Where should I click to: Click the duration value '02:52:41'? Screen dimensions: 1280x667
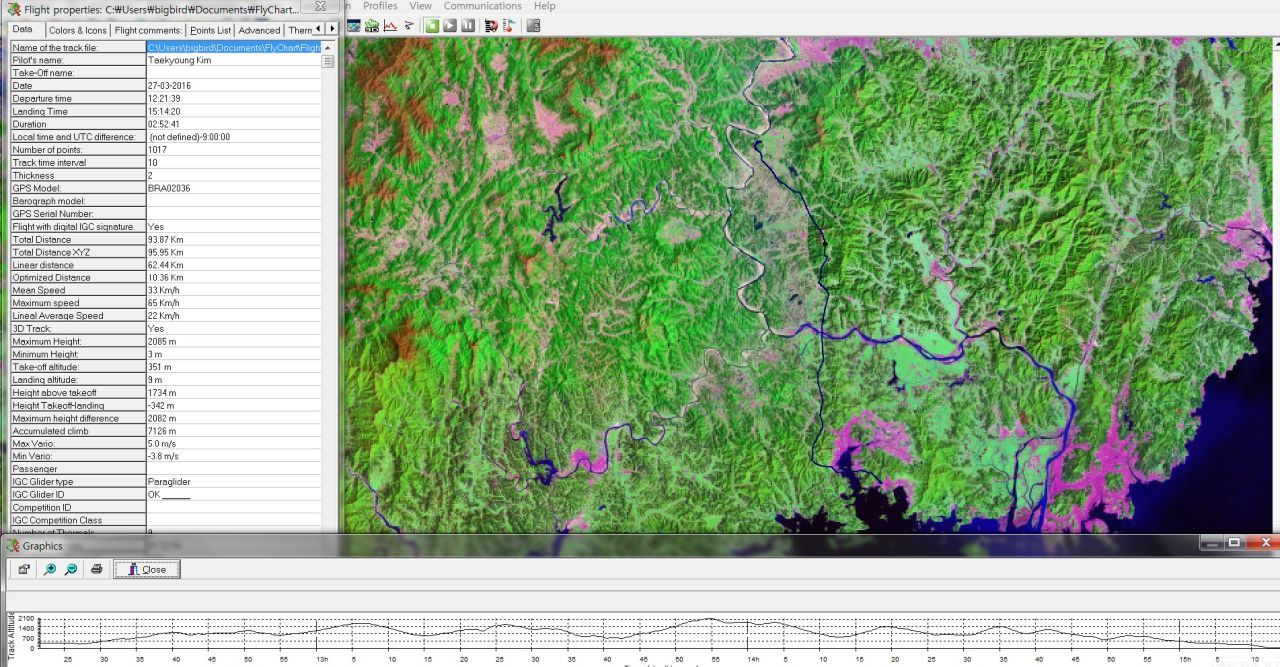click(234, 124)
